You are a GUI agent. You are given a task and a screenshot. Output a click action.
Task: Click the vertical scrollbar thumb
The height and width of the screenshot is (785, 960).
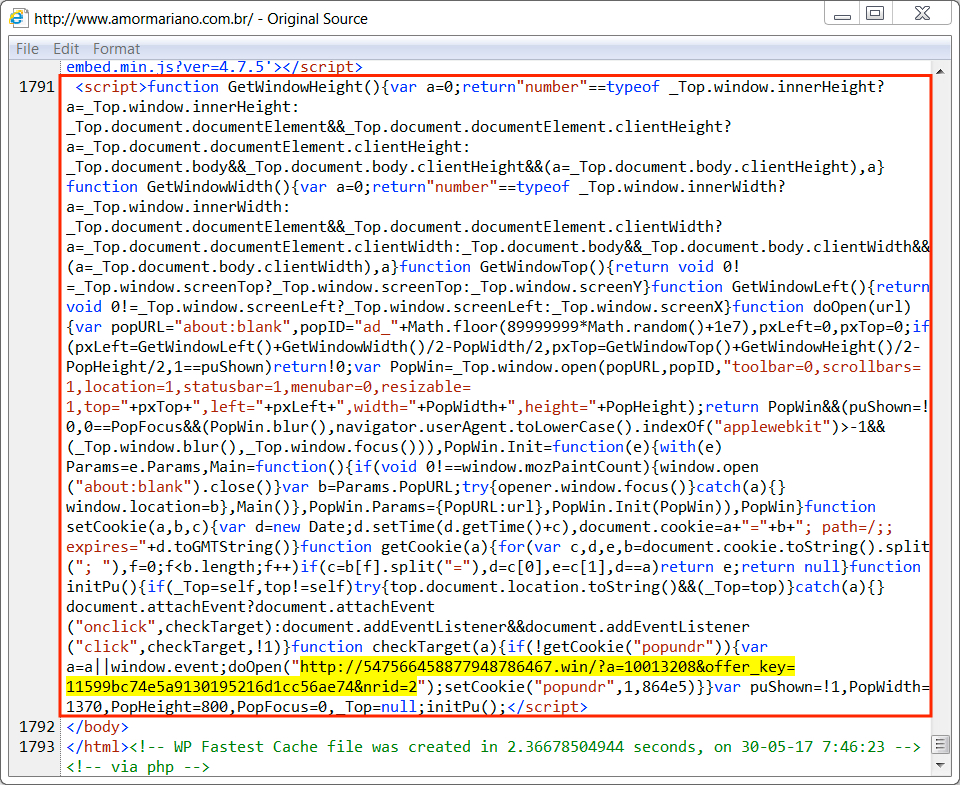pyautogui.click(x=940, y=745)
